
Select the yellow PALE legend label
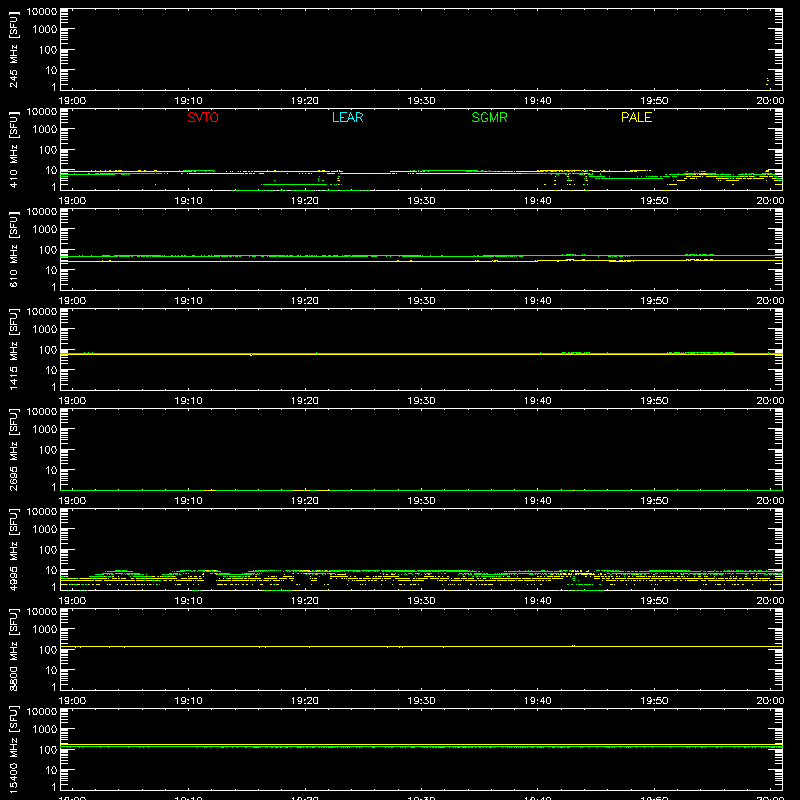click(x=636, y=117)
